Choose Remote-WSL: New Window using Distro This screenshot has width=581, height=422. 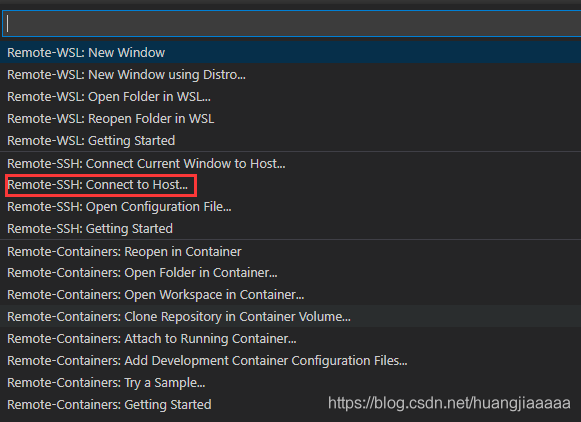pyautogui.click(x=290, y=74)
